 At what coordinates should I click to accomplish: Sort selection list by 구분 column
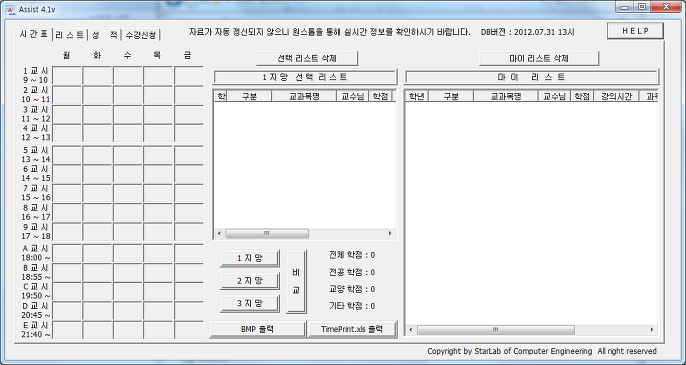(x=249, y=96)
